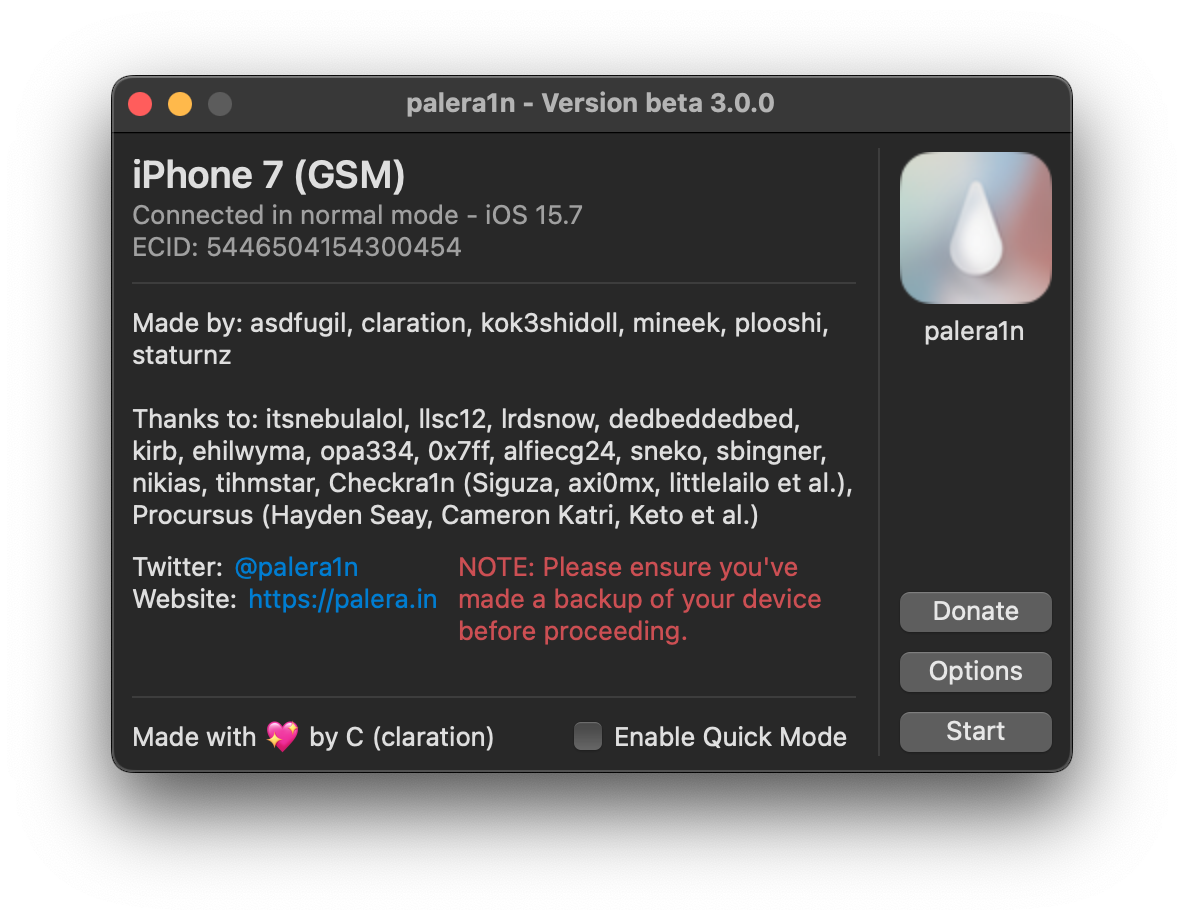Click the Donate button

976,611
